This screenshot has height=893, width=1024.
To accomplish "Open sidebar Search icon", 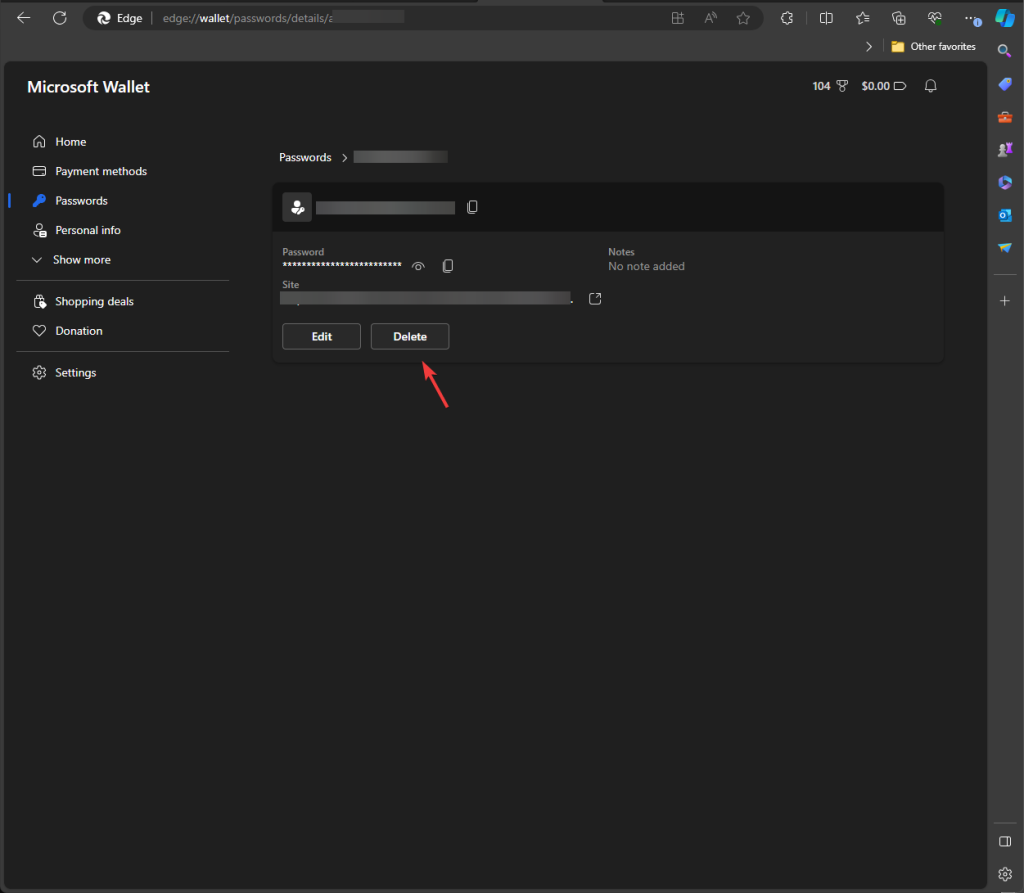I will click(1004, 51).
